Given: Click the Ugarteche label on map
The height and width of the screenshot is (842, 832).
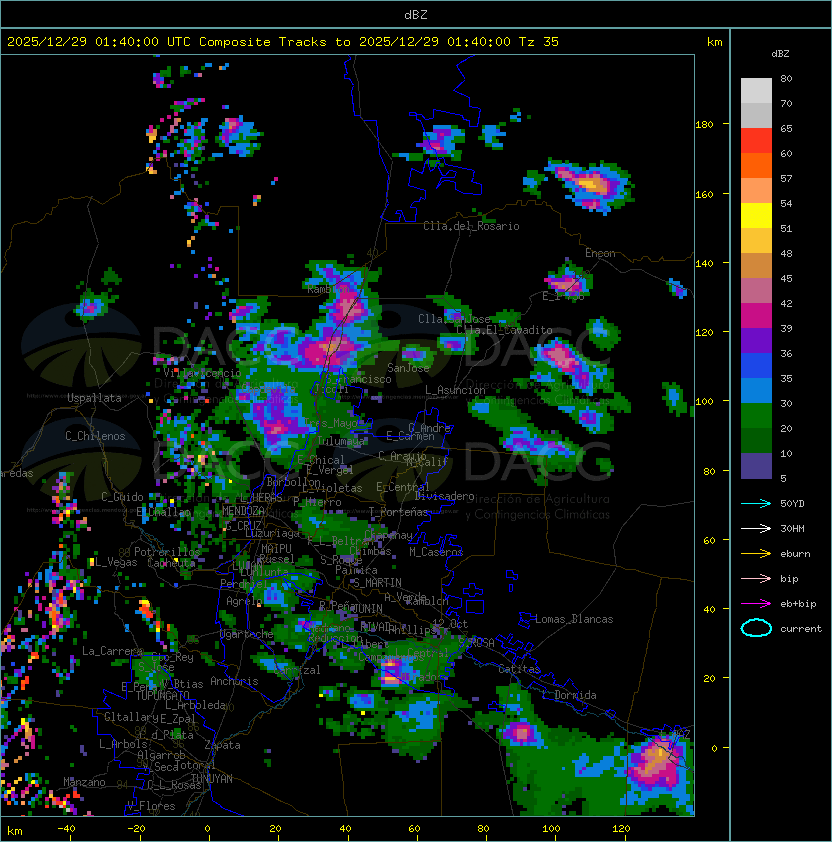Looking at the screenshot, I should (247, 634).
